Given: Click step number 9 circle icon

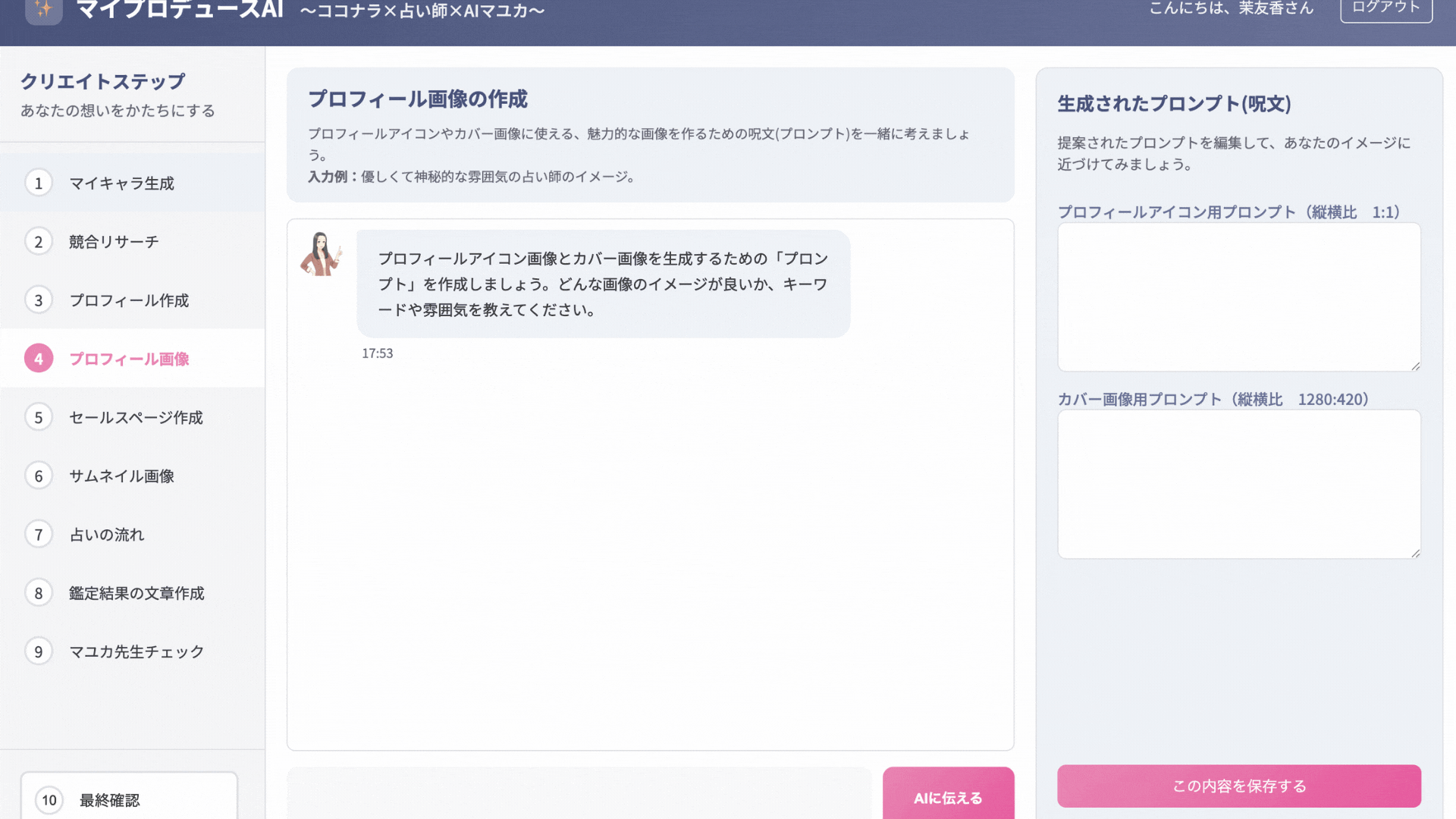Looking at the screenshot, I should (39, 651).
